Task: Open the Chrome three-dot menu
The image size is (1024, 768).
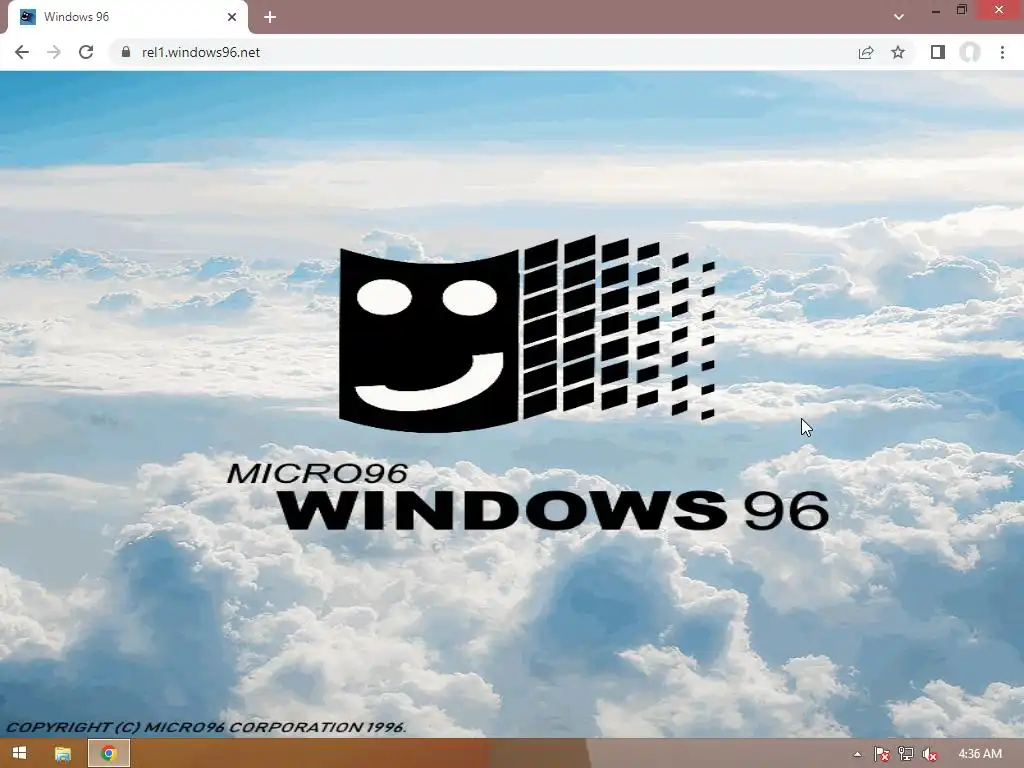Action: point(1002,52)
